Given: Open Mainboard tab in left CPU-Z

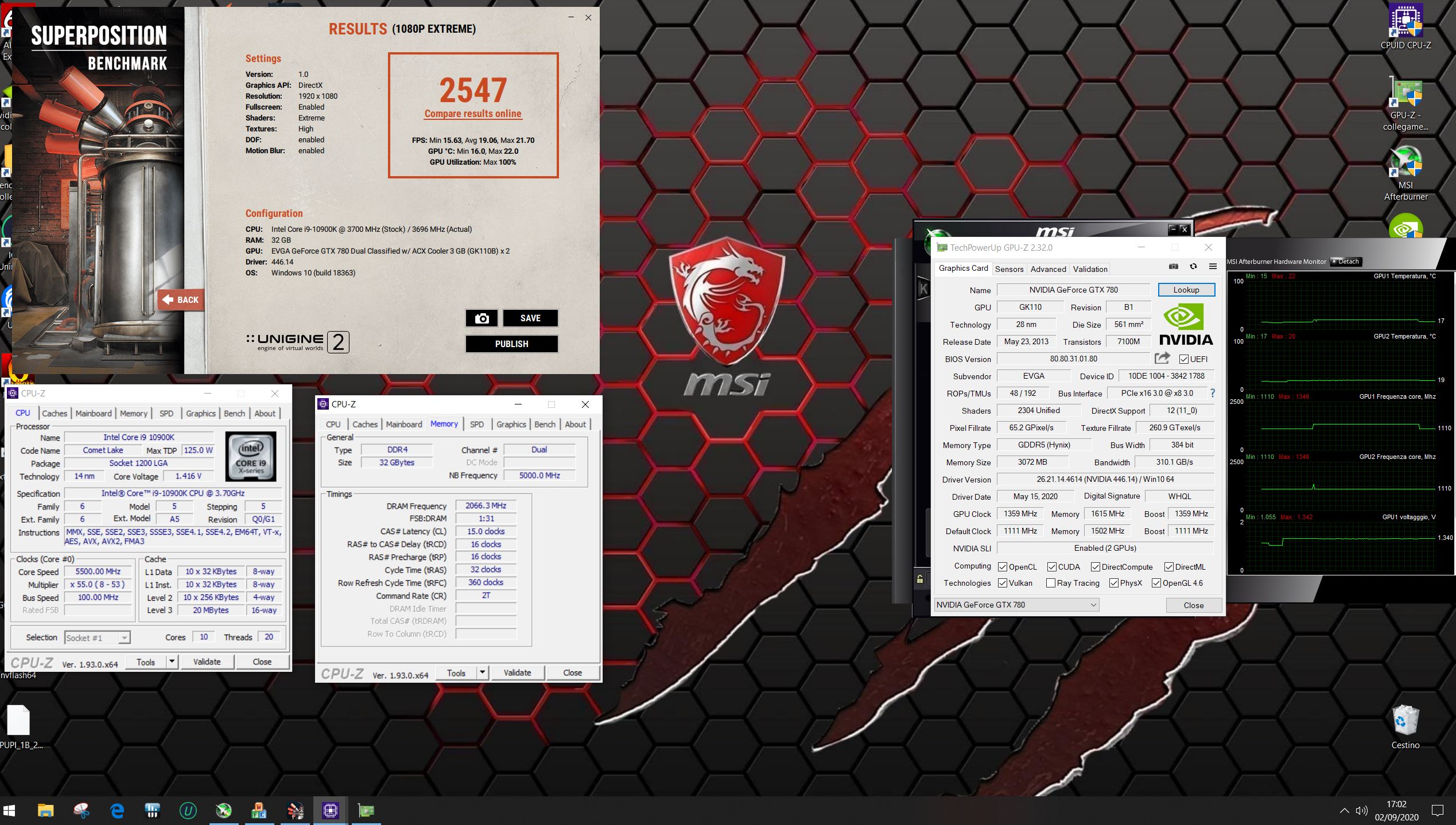Looking at the screenshot, I should (94, 413).
